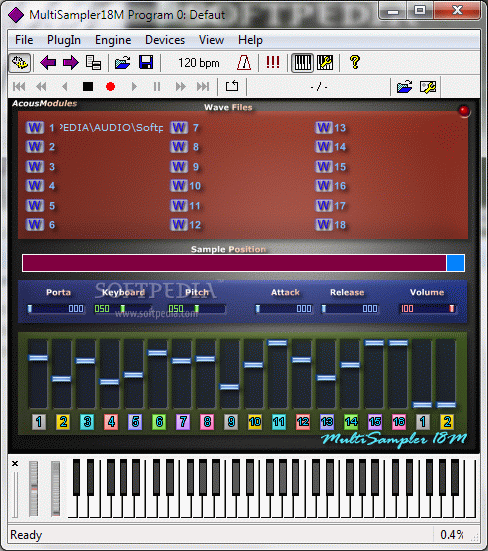Load wave file into slot W 13
This screenshot has width=488, height=551.
[x=324, y=128]
